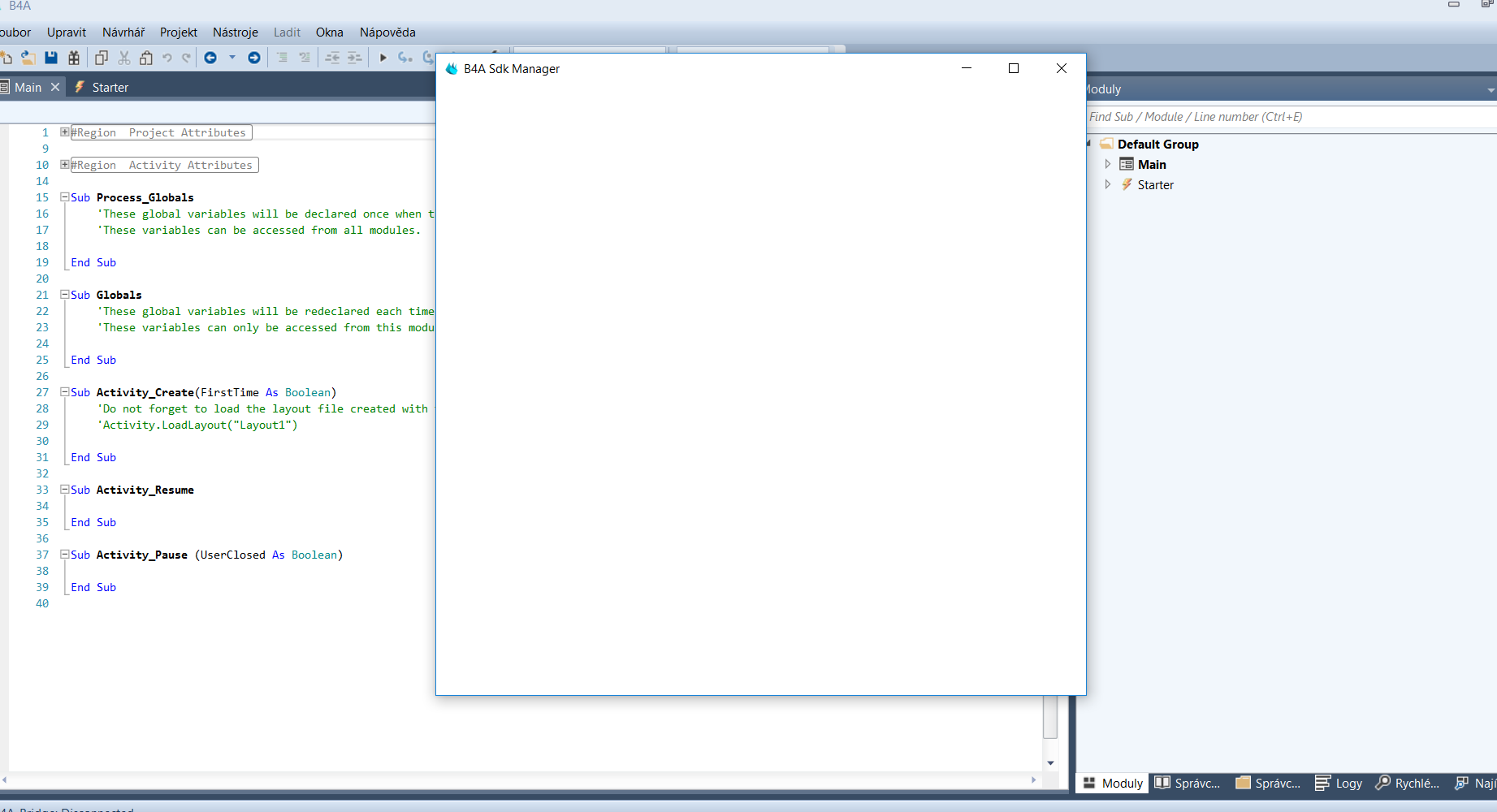Click the 'Activity.LoadLayout("Layout1") comment line

[x=197, y=425]
